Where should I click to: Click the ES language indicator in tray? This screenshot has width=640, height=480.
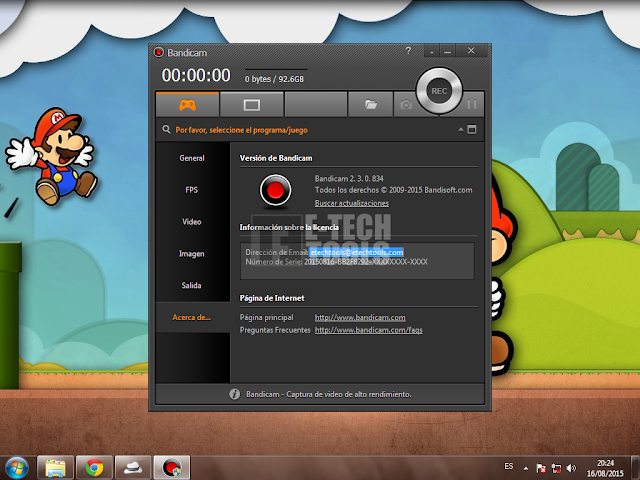tap(509, 466)
